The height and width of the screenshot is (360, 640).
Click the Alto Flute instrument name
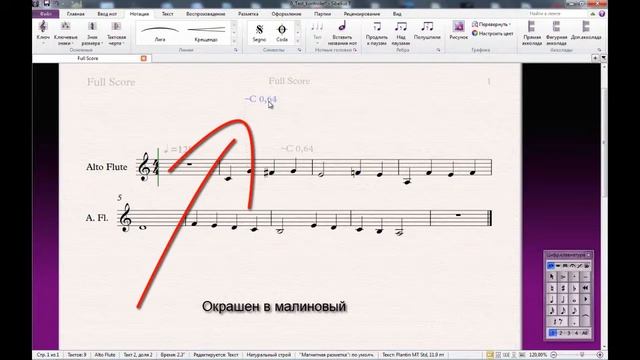(107, 167)
